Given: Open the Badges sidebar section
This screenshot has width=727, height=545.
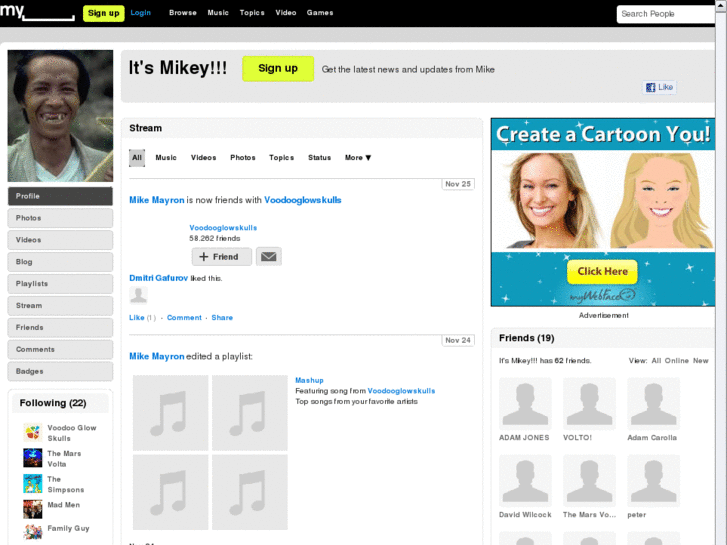Looking at the screenshot, I should [60, 371].
